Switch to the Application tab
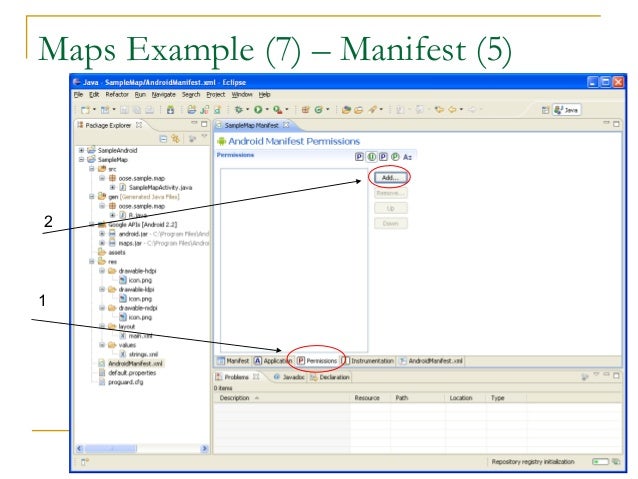Viewport: 638px width, 479px height. pos(273,361)
